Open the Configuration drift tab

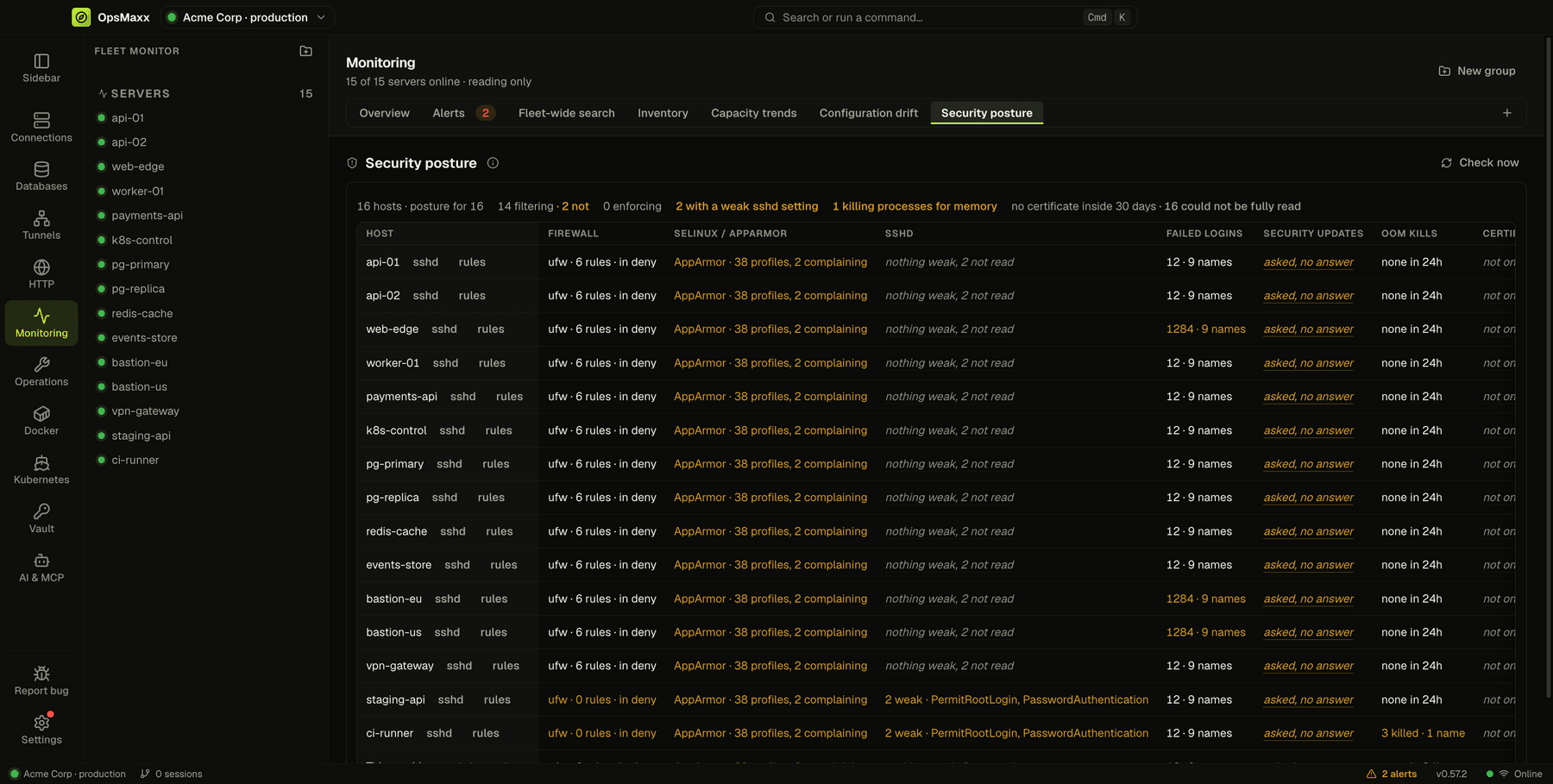tap(868, 113)
